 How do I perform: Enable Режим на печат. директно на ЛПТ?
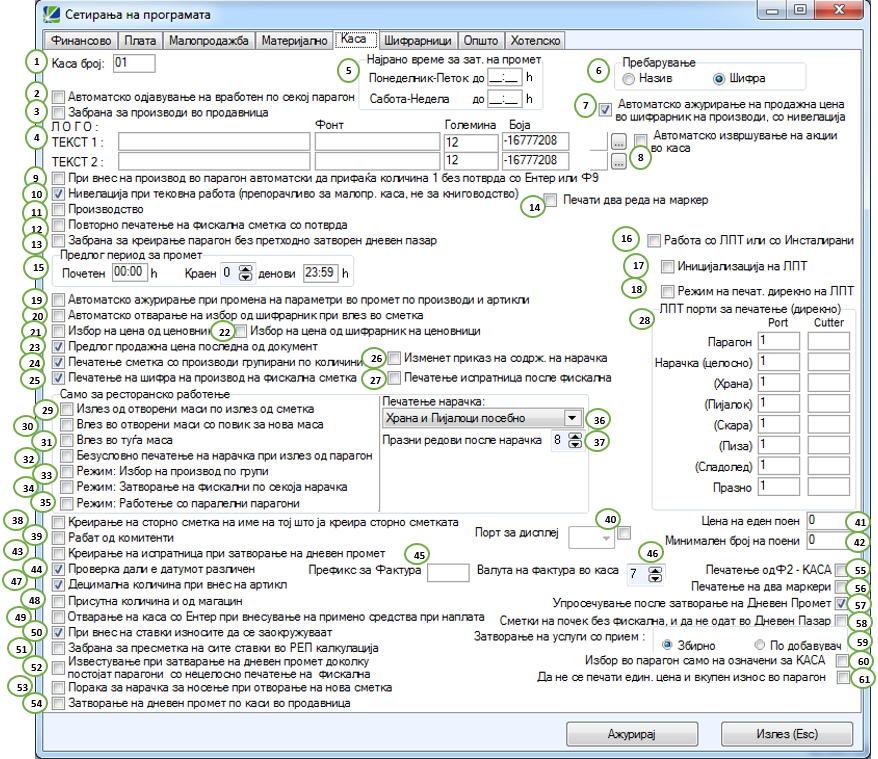pyautogui.click(x=667, y=291)
